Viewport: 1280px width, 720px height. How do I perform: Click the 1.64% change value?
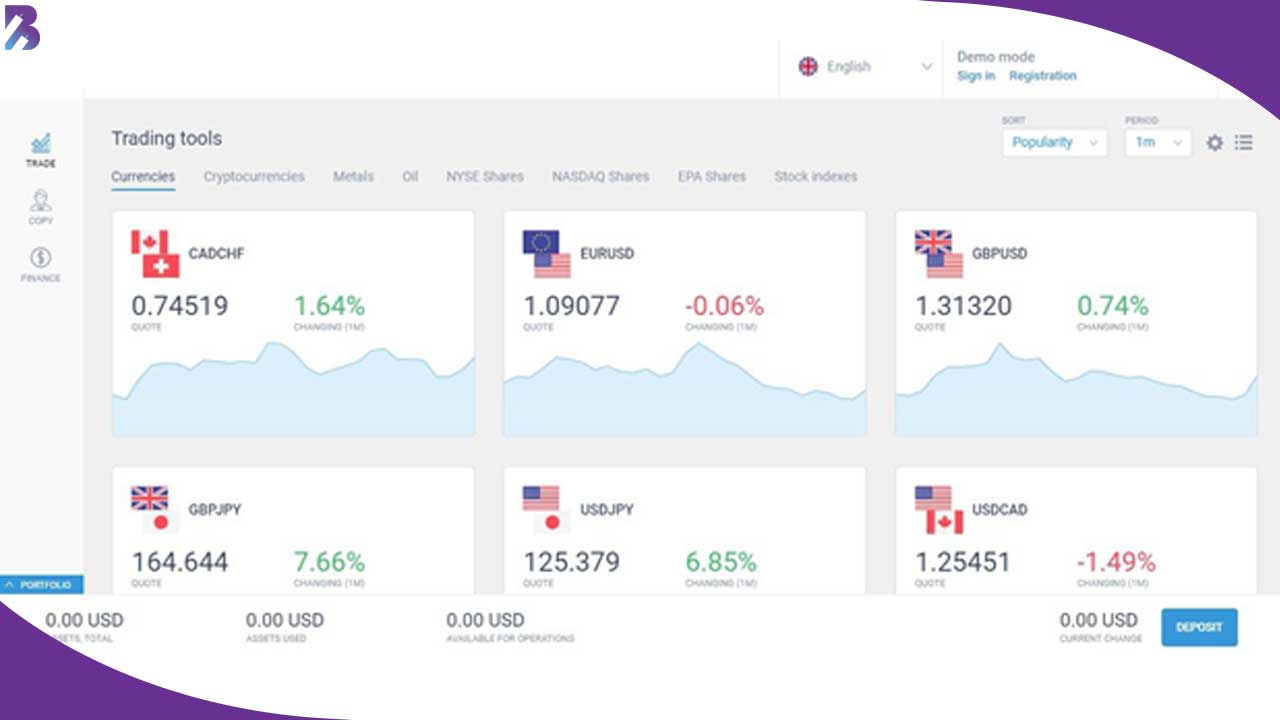pyautogui.click(x=330, y=306)
